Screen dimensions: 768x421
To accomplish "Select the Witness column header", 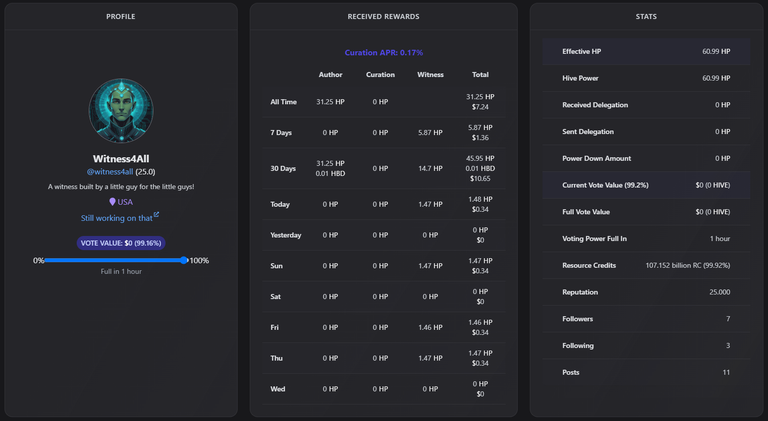I will (x=430, y=74).
